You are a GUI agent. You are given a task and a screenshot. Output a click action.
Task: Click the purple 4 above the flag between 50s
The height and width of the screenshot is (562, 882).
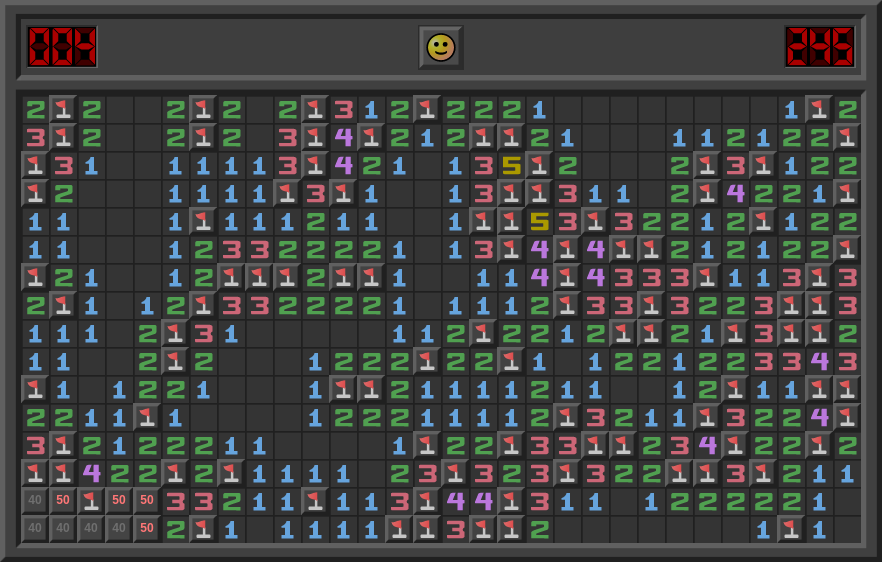click(92, 473)
